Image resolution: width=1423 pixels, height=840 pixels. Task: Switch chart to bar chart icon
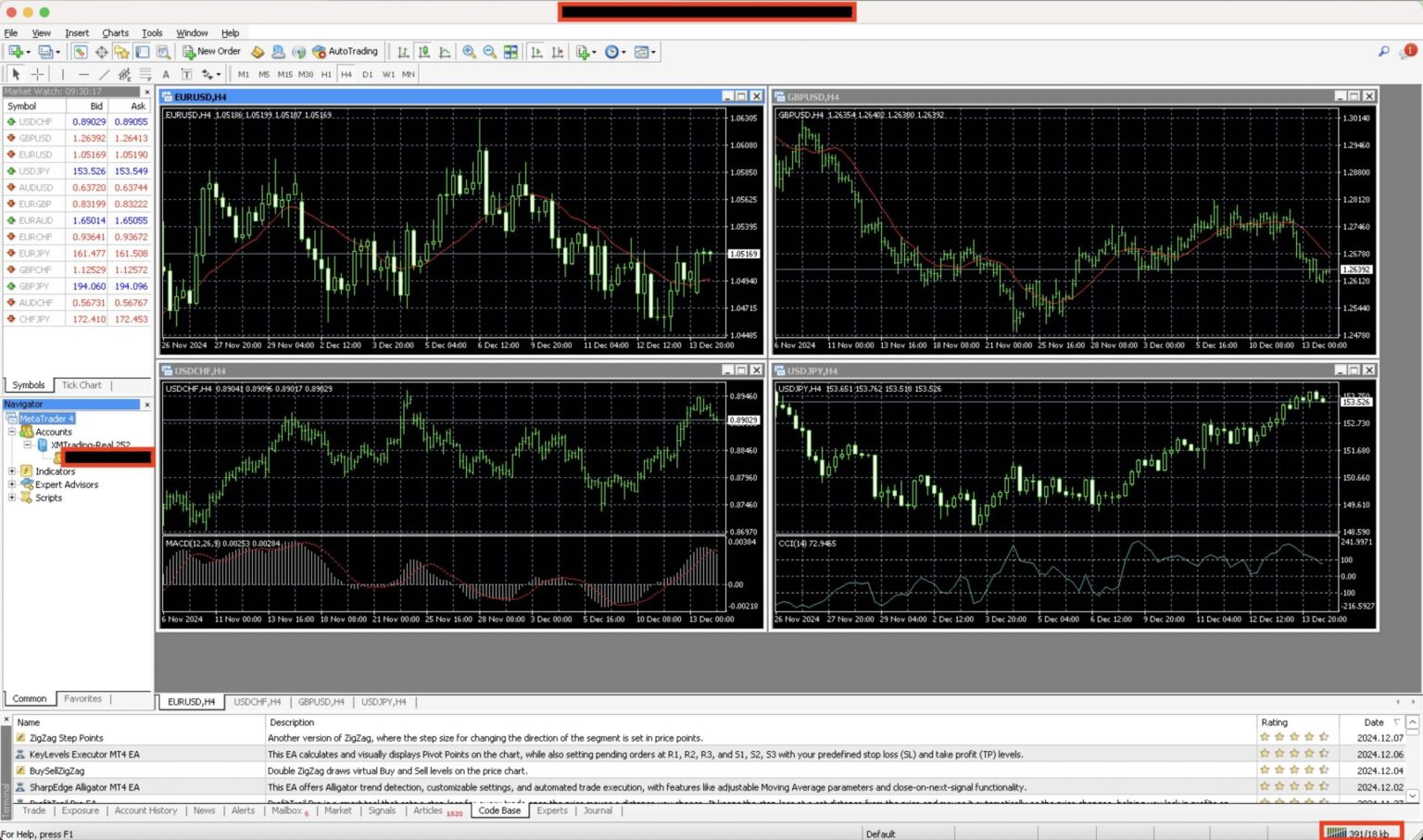click(403, 52)
